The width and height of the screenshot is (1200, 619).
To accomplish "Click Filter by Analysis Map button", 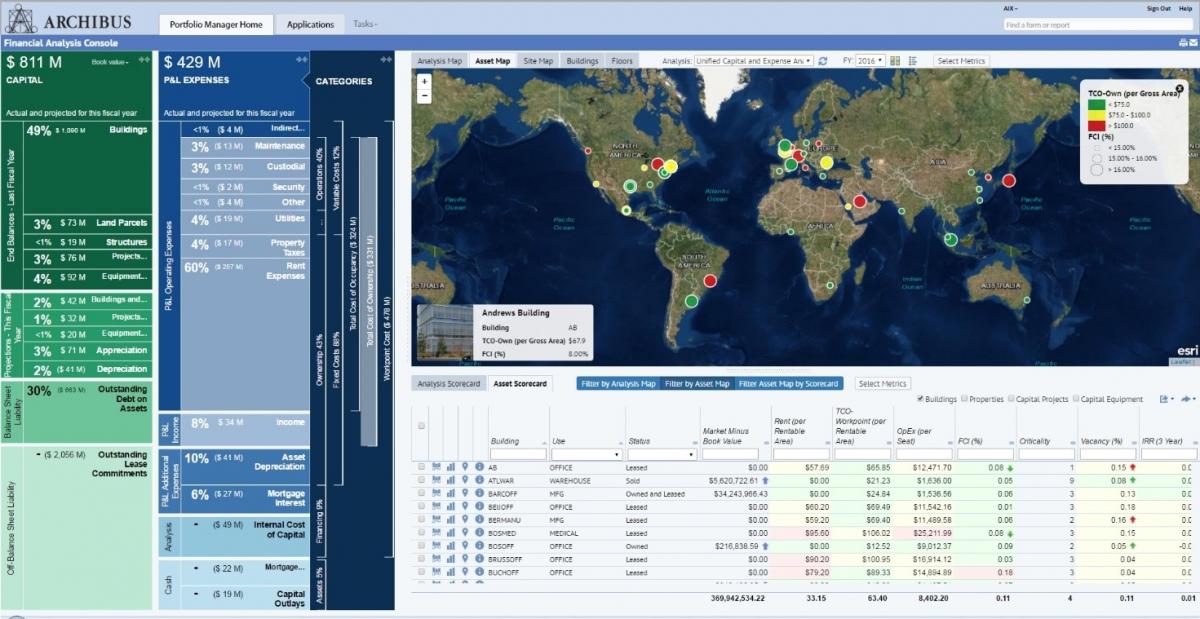I will pyautogui.click(x=619, y=383).
